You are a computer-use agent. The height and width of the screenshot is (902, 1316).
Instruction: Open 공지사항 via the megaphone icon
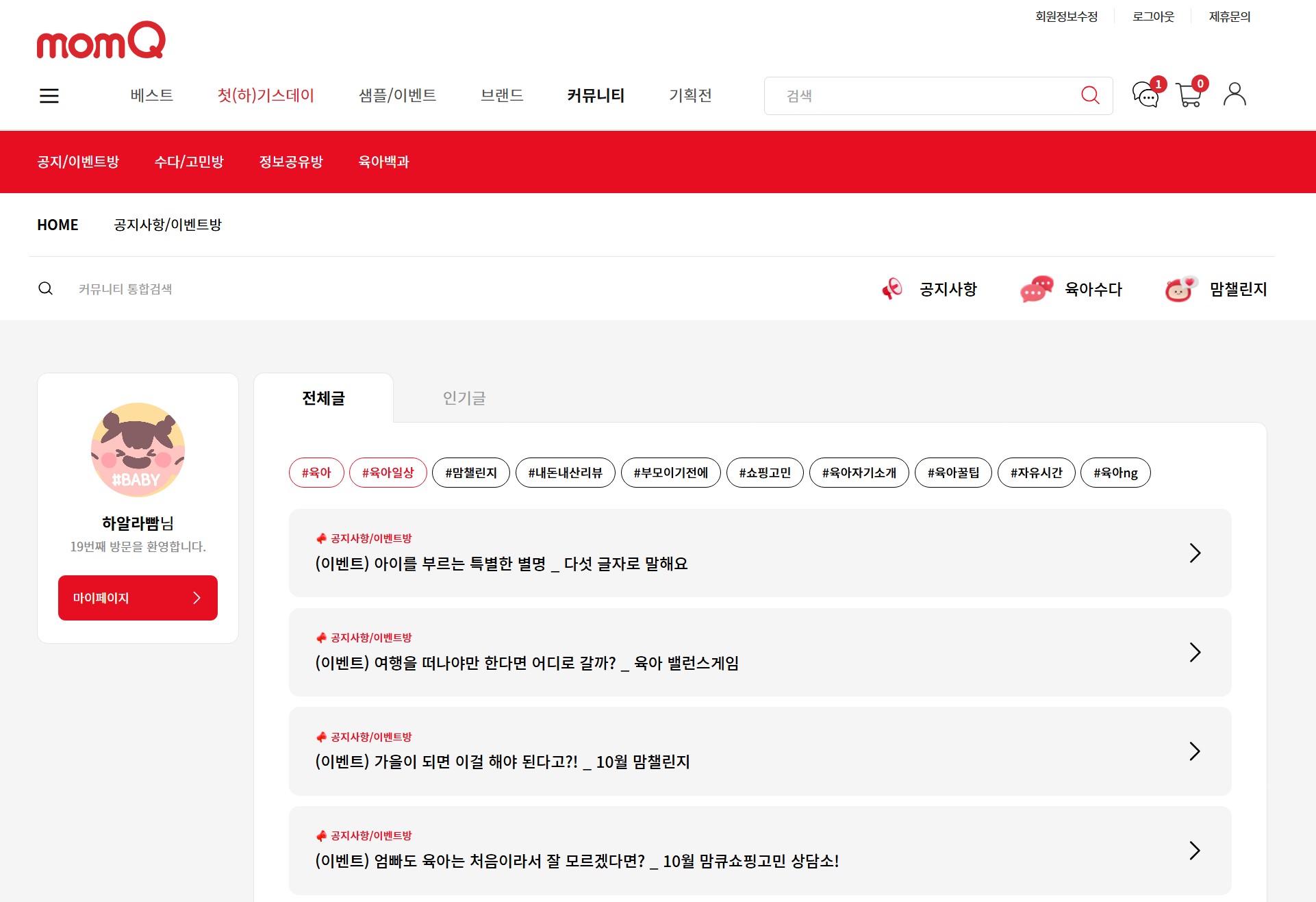[x=891, y=289]
